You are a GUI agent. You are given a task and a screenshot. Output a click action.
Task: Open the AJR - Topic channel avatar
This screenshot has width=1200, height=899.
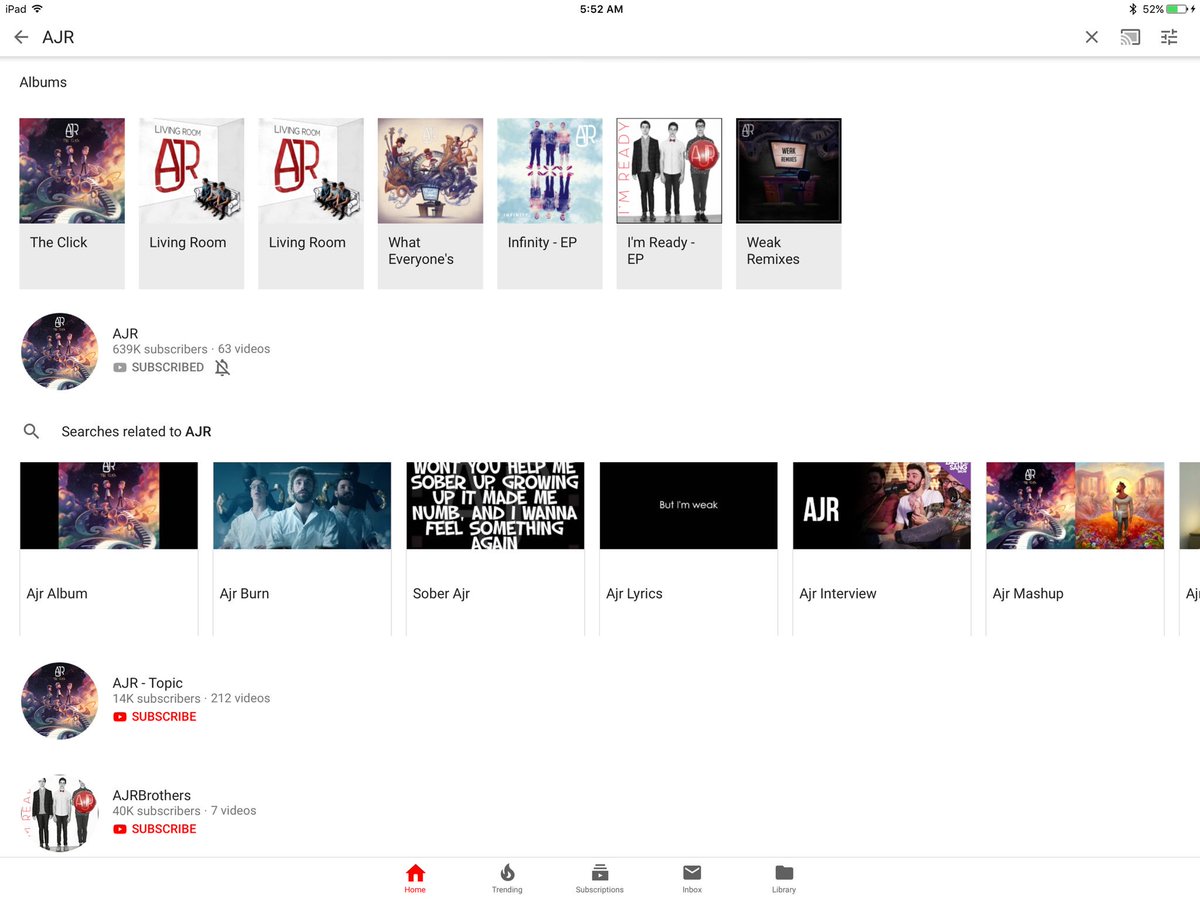pyautogui.click(x=60, y=700)
